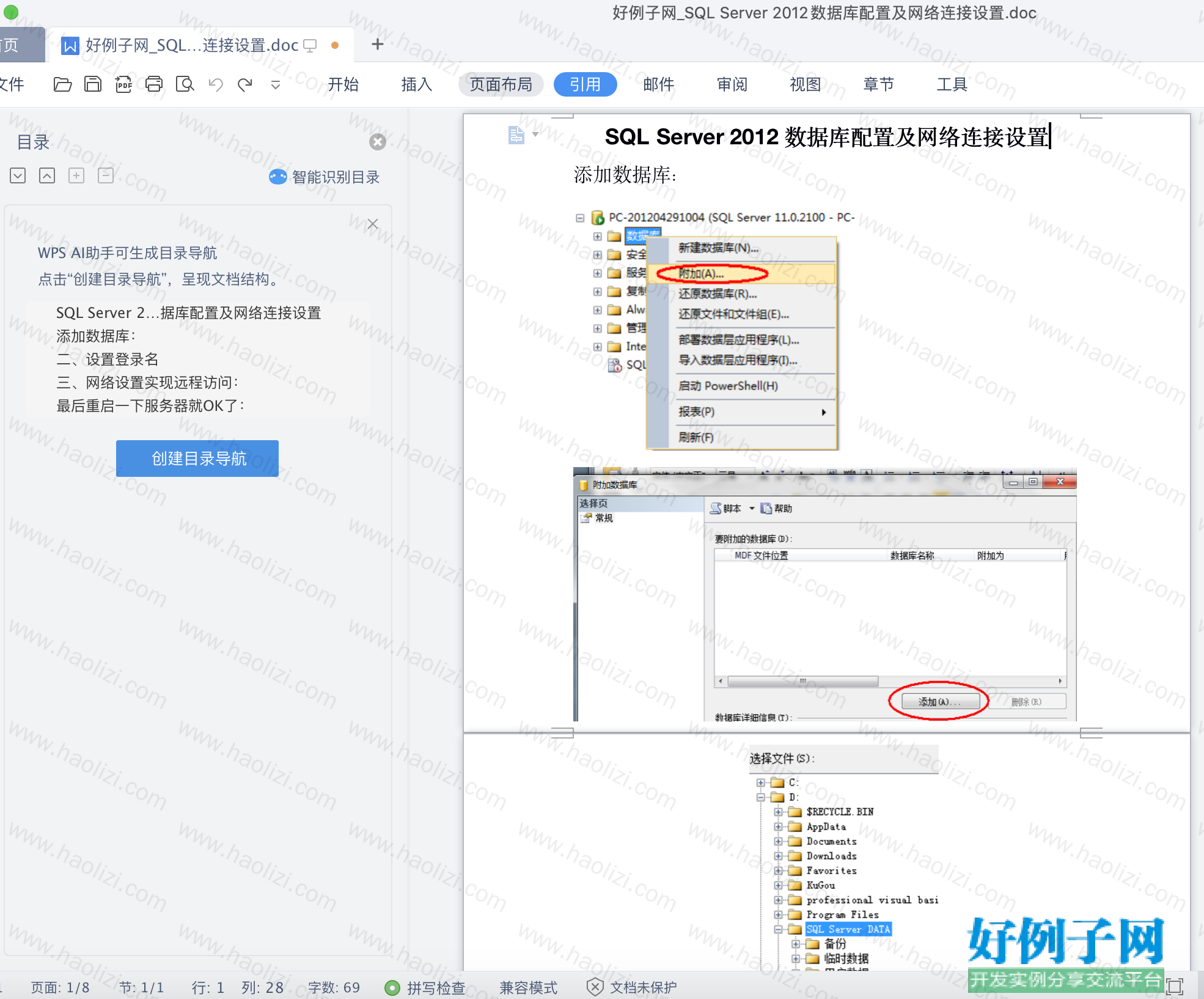Click '添加数据库:' line in document
This screenshot has width=1204, height=999.
(x=625, y=175)
